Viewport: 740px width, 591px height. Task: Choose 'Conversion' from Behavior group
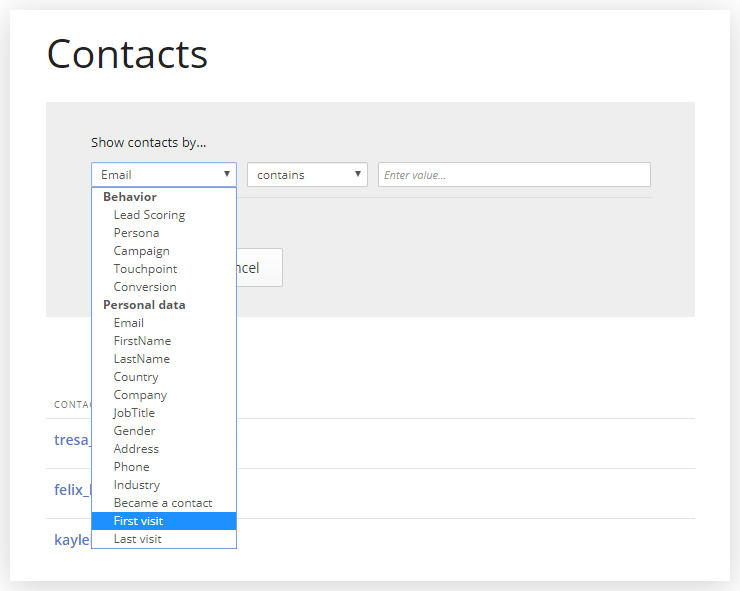[145, 287]
